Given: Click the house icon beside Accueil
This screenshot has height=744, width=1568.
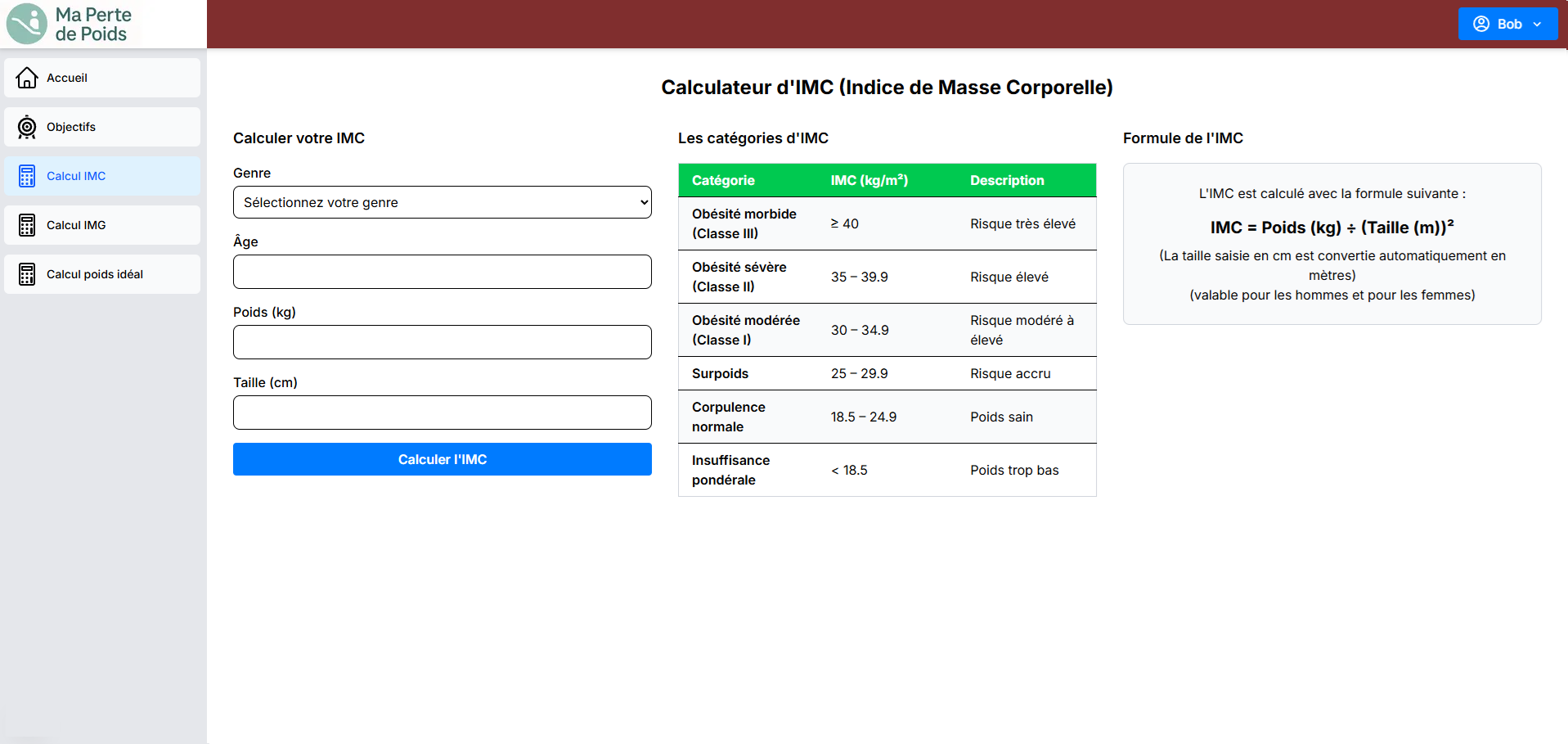Looking at the screenshot, I should (x=27, y=78).
